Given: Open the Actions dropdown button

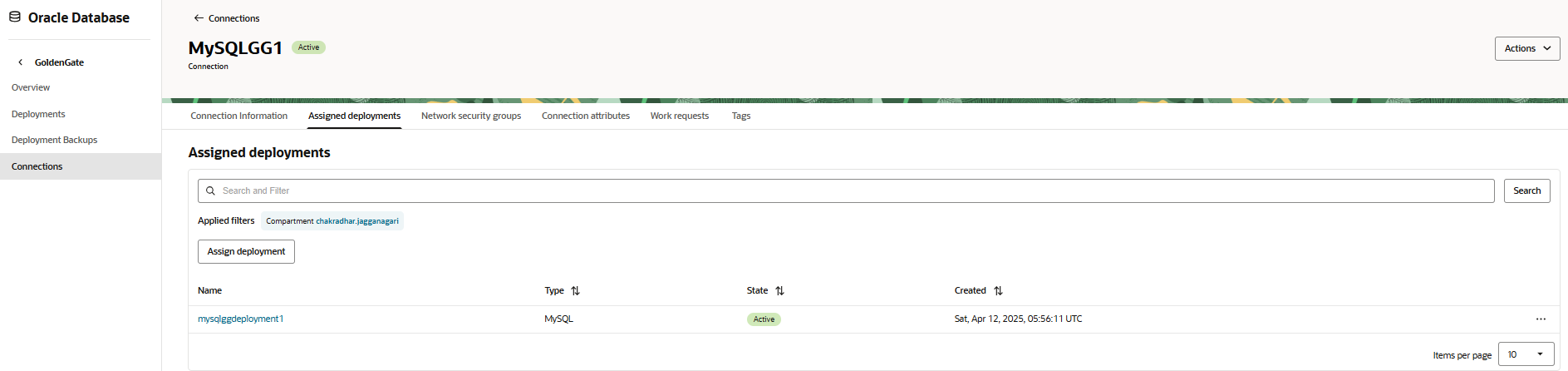Looking at the screenshot, I should point(1526,48).
